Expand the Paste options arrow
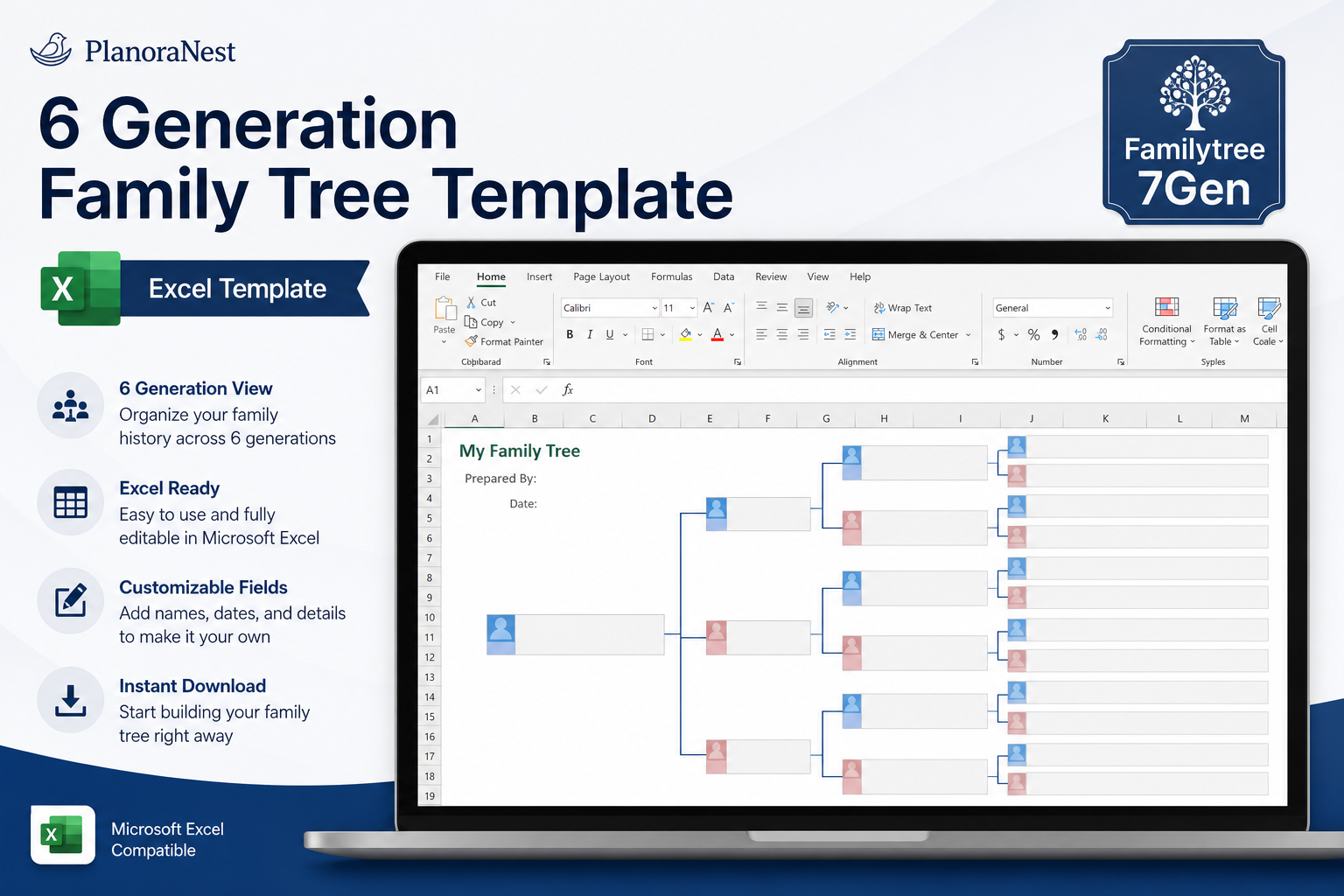This screenshot has height=896, width=1344. (444, 341)
